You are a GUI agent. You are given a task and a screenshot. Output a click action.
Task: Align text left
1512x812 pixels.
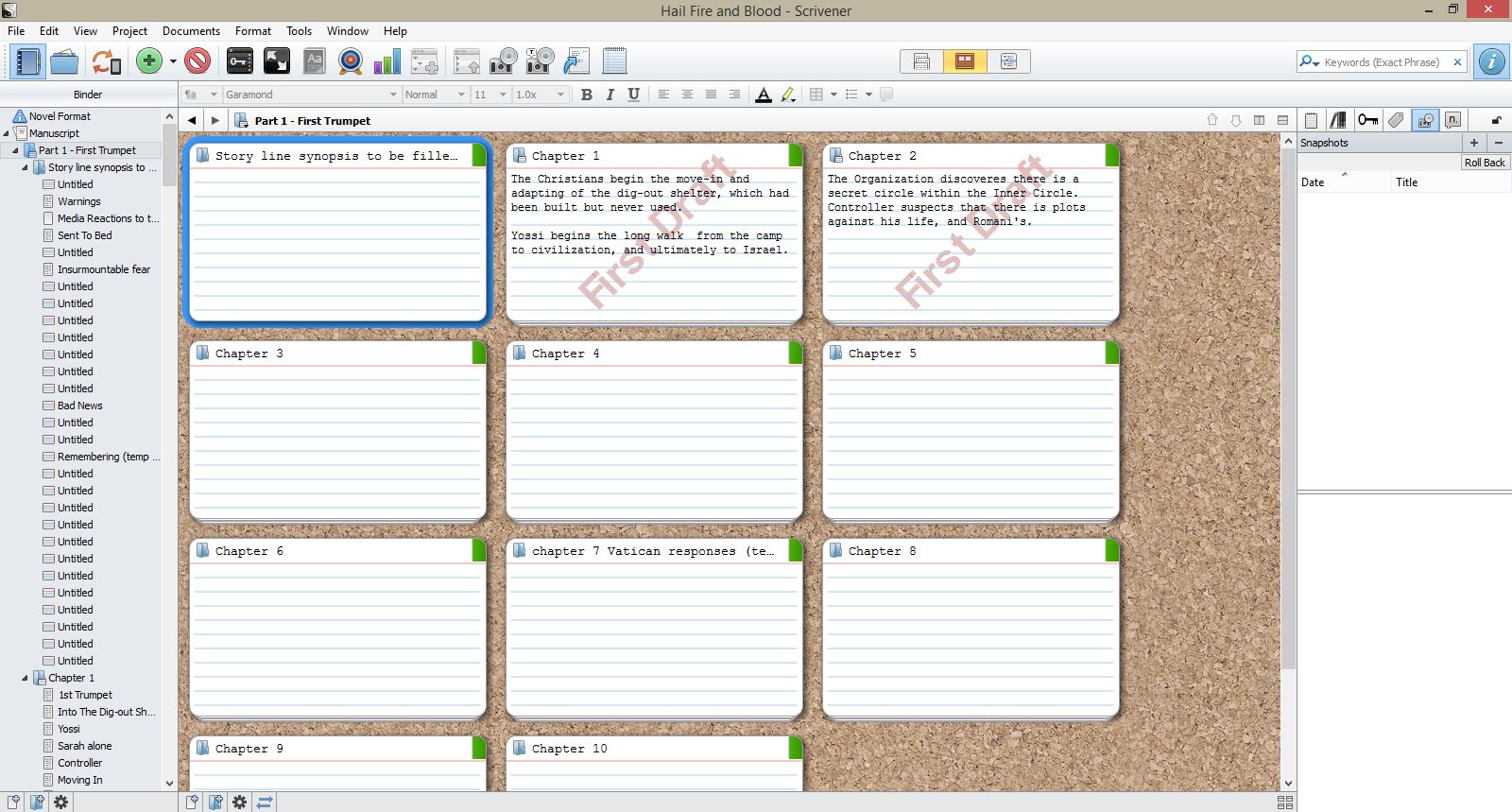(663, 95)
